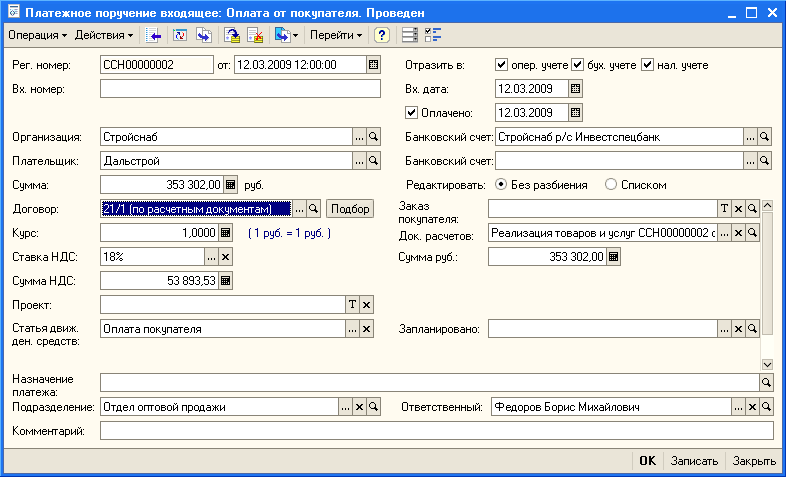Clear the Статья движ. ден. средств field
Image resolution: width=786 pixels, height=477 pixels.
[366, 329]
